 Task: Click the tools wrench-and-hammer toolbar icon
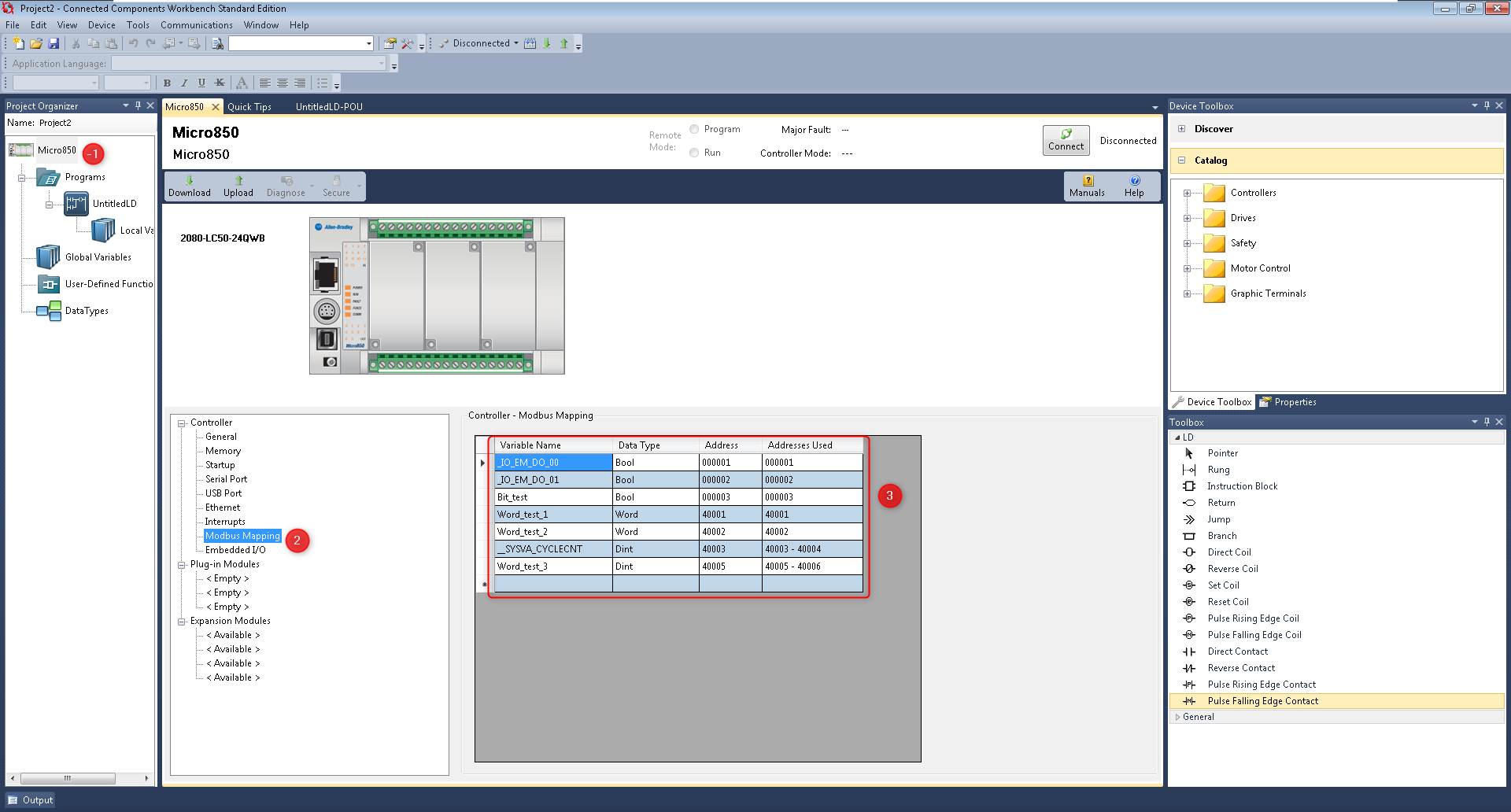(407, 43)
